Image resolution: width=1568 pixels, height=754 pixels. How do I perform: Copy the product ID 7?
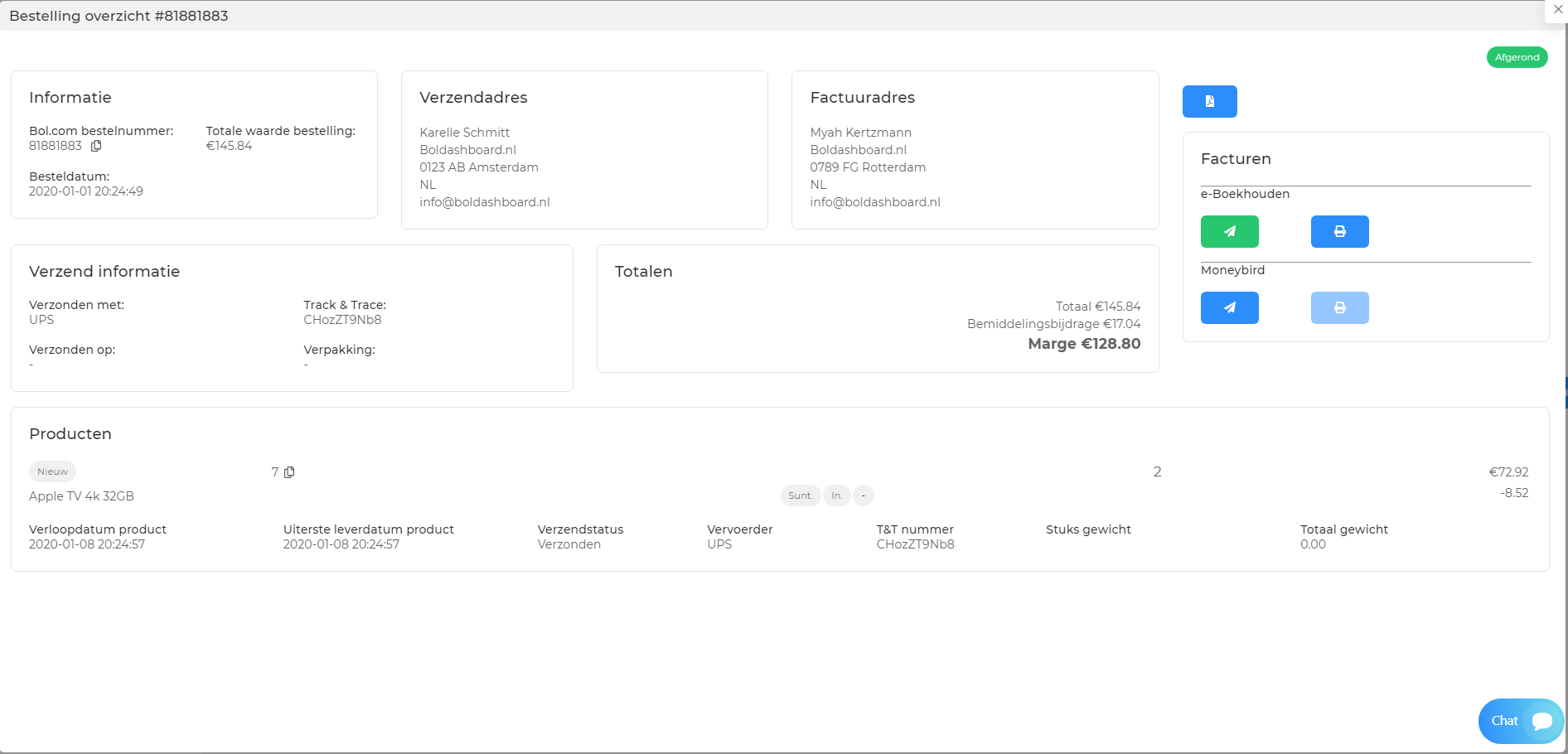289,472
